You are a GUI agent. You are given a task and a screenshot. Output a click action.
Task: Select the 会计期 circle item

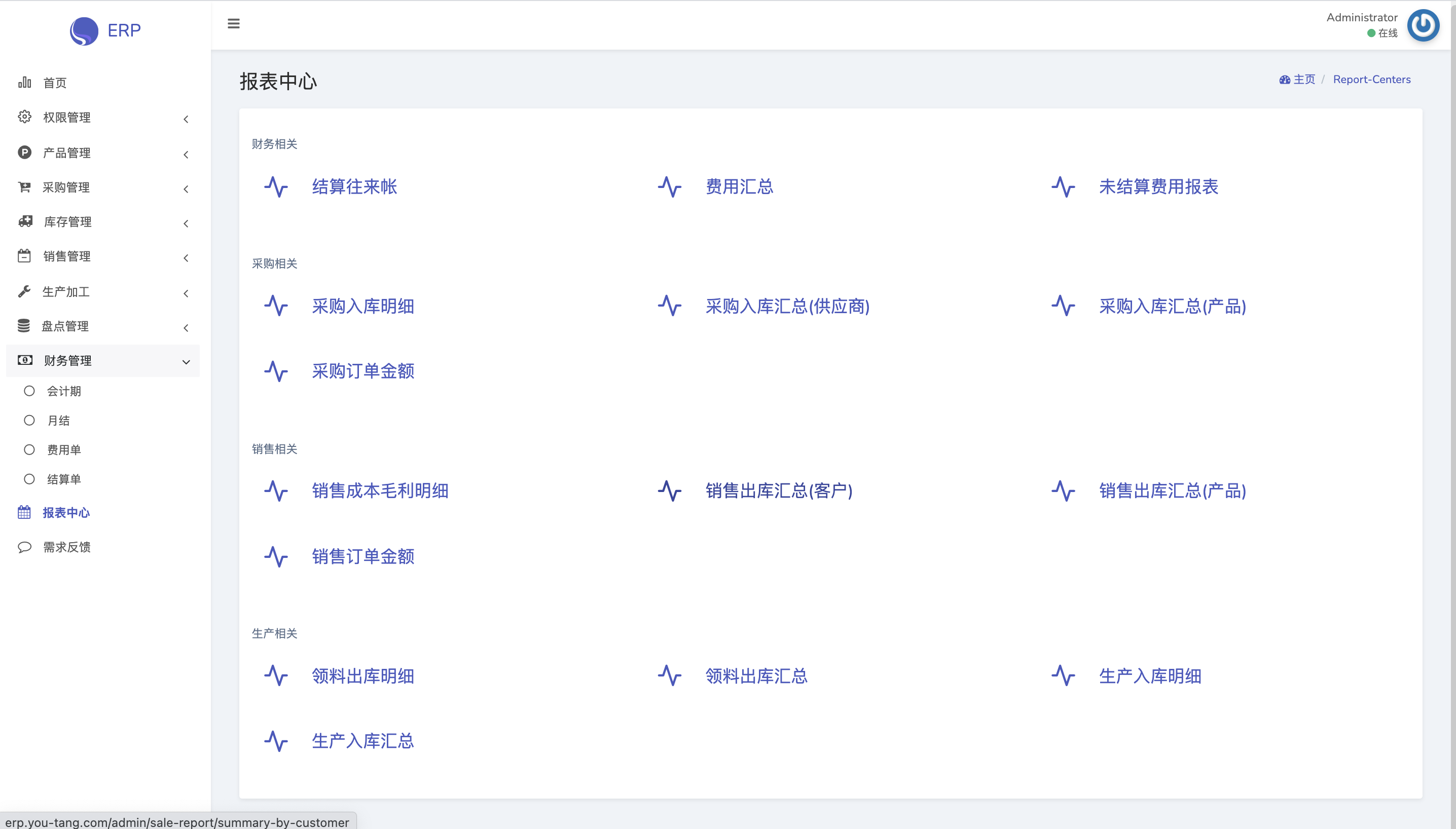tap(29, 391)
